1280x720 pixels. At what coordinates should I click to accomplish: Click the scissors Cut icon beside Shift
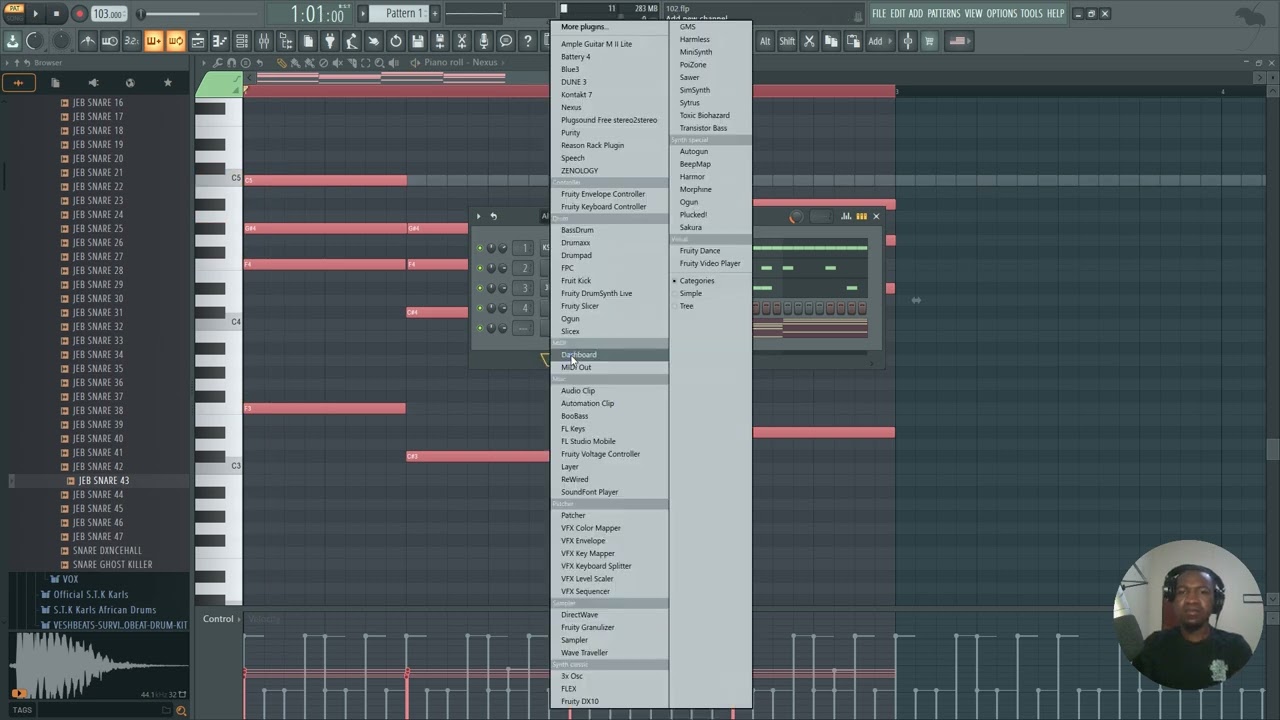(809, 41)
